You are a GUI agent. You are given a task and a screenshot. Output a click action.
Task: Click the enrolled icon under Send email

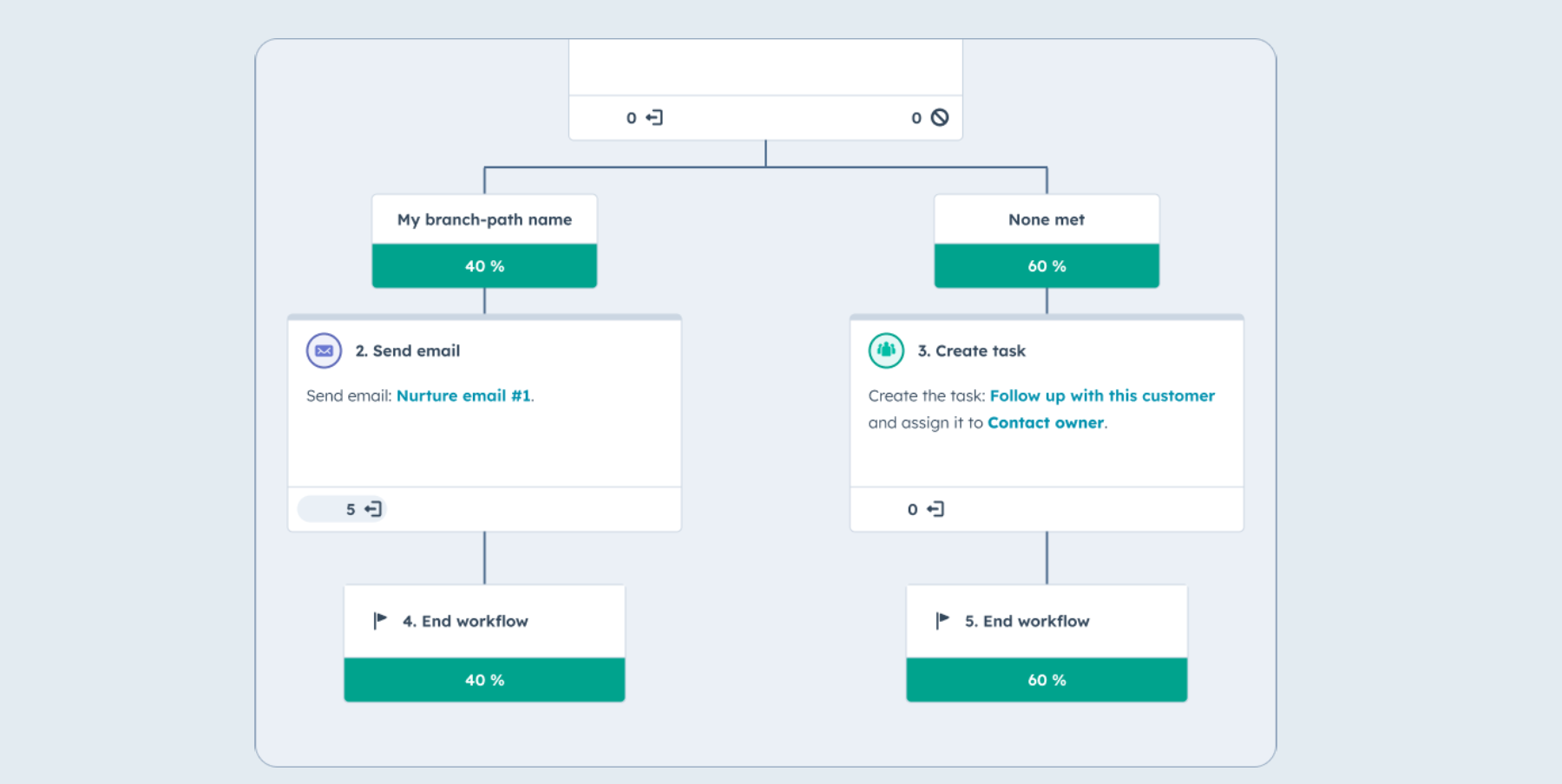point(373,509)
